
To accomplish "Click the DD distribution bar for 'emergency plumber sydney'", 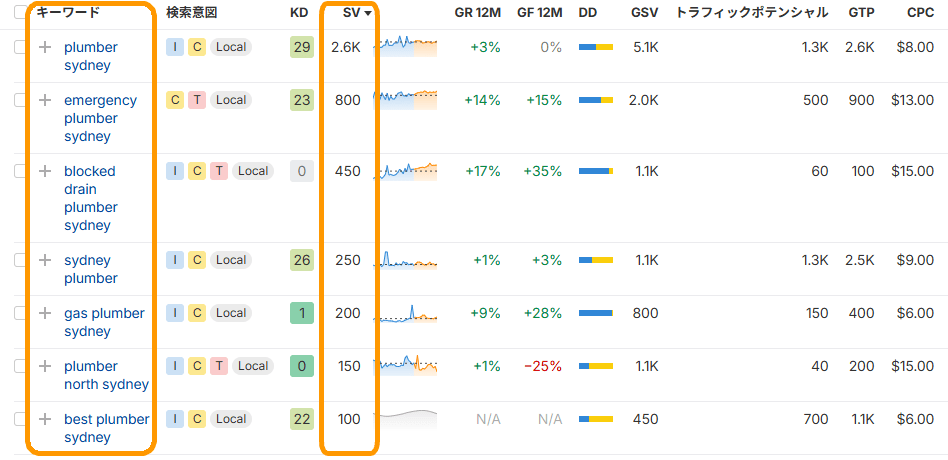I will click(596, 100).
